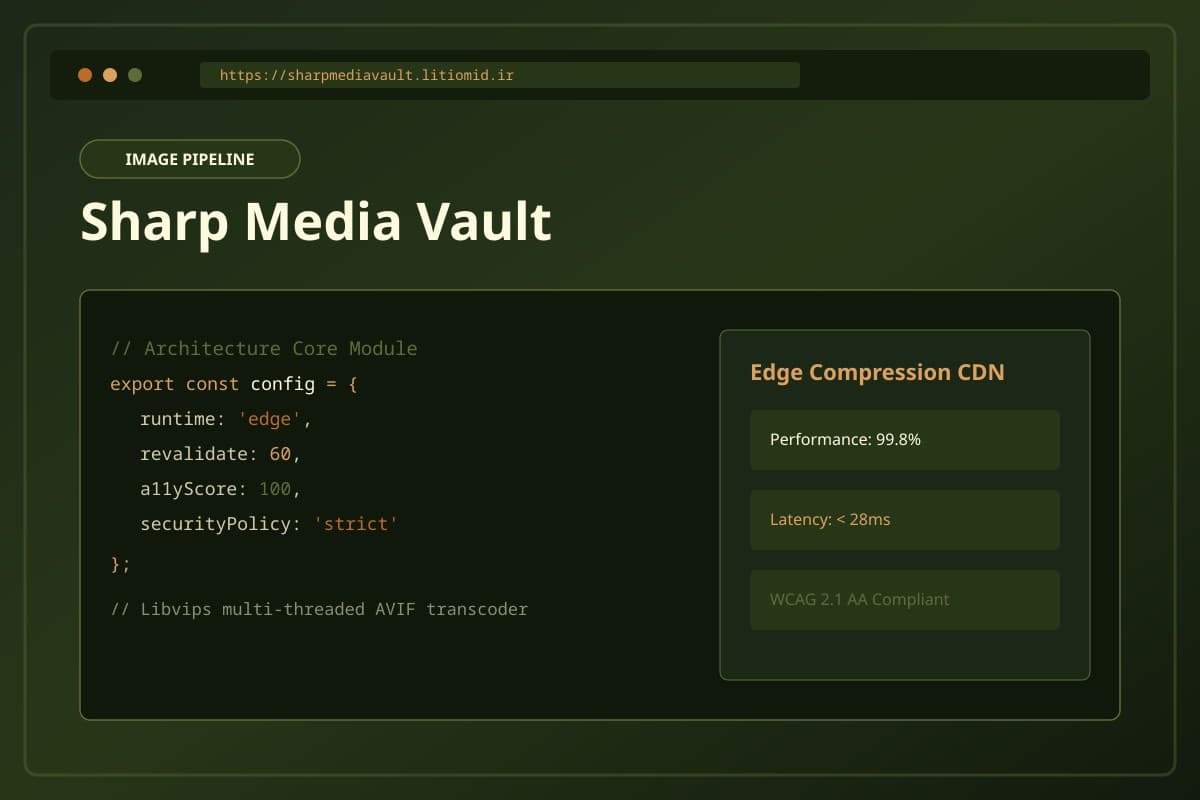This screenshot has height=800, width=1200.
Task: Open the WCAG 2.1 AA Compliant row
Action: (905, 600)
